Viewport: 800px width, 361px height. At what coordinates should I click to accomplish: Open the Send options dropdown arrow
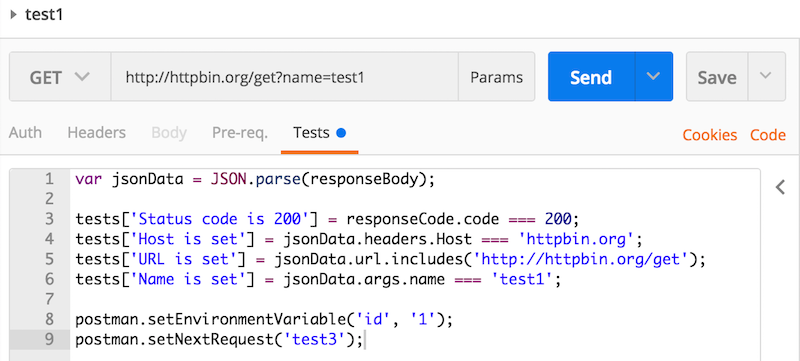(654, 77)
